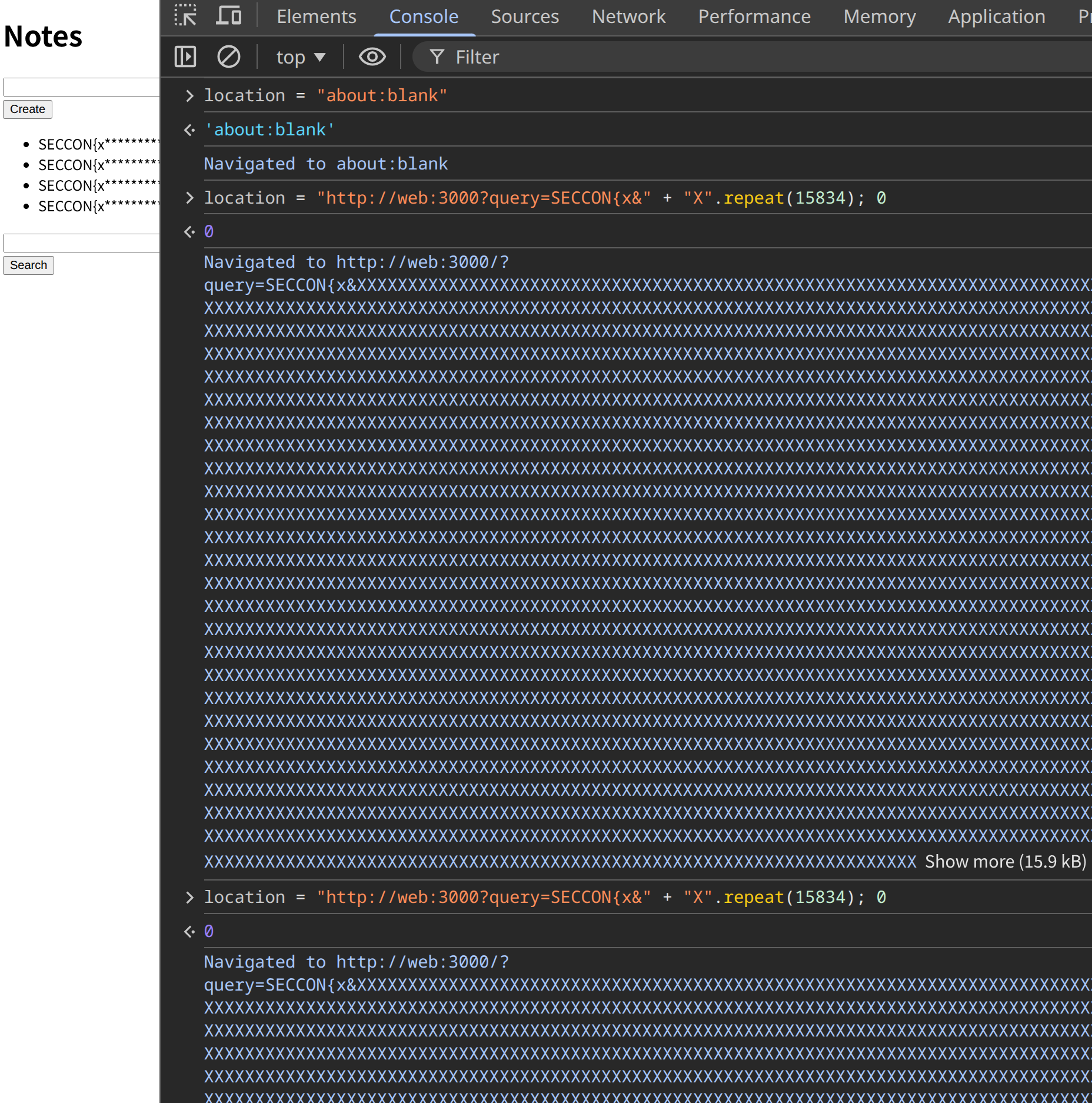
Task: Click Show more (15.9 kB) link
Action: [1005, 862]
